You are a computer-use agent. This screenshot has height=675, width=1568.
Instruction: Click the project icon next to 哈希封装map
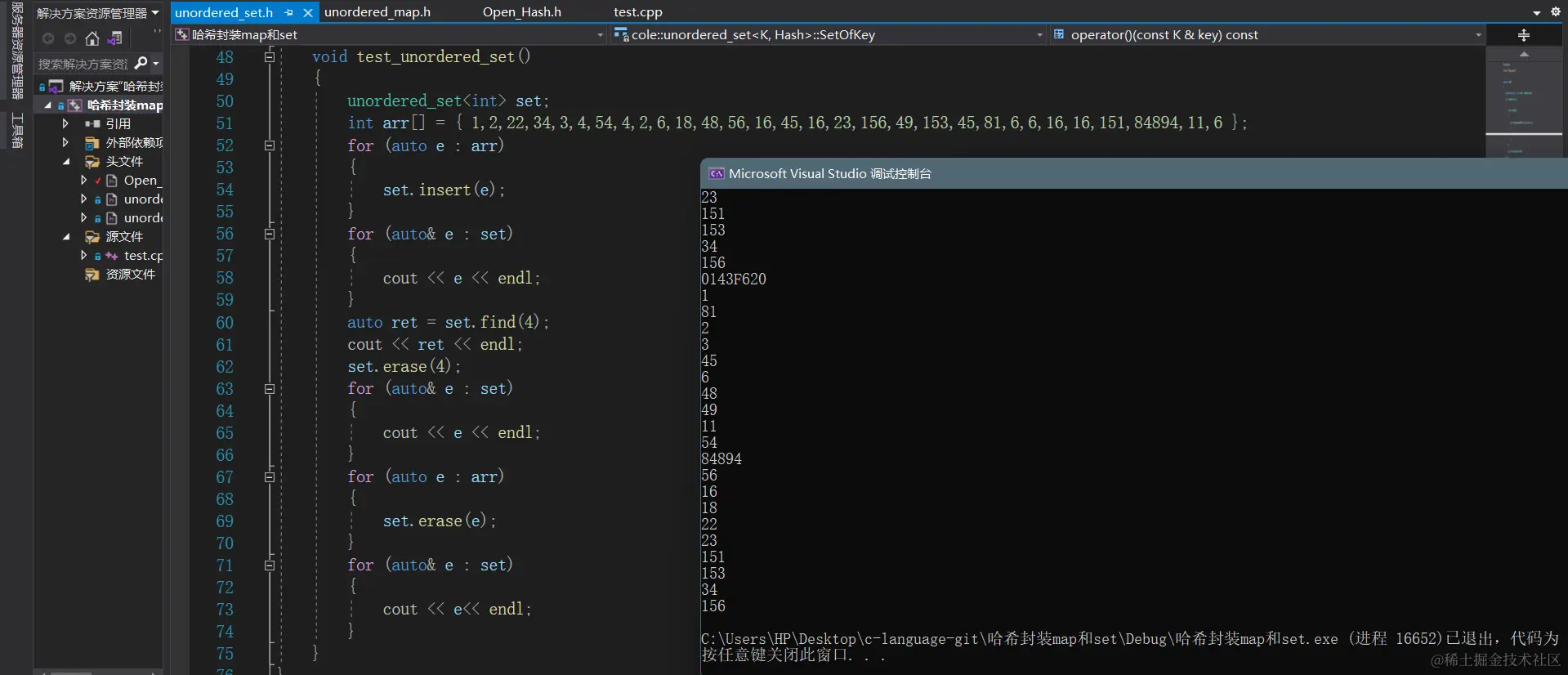(74, 105)
